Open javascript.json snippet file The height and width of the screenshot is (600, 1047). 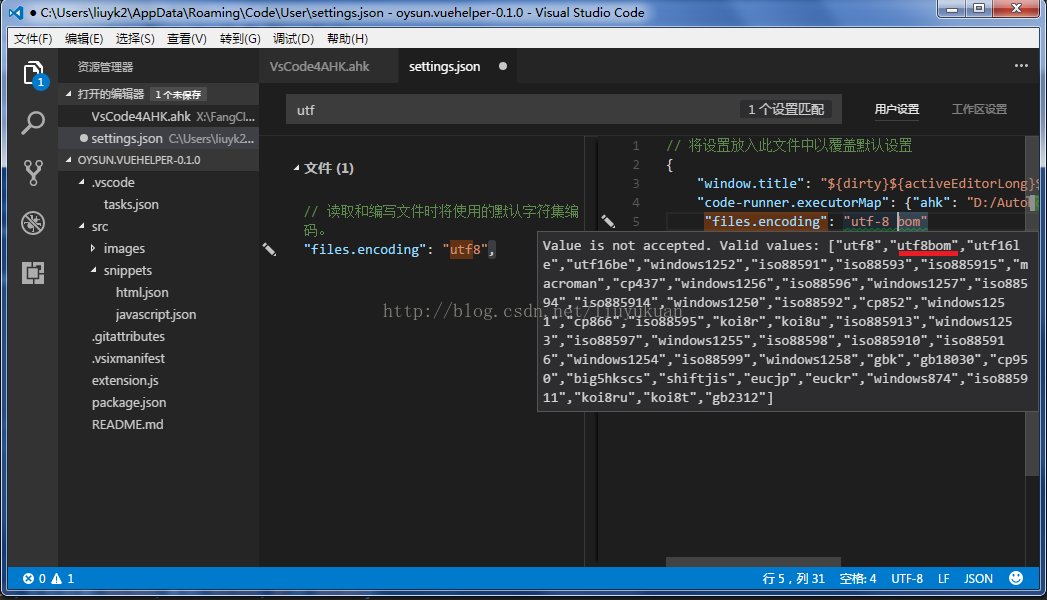click(156, 314)
